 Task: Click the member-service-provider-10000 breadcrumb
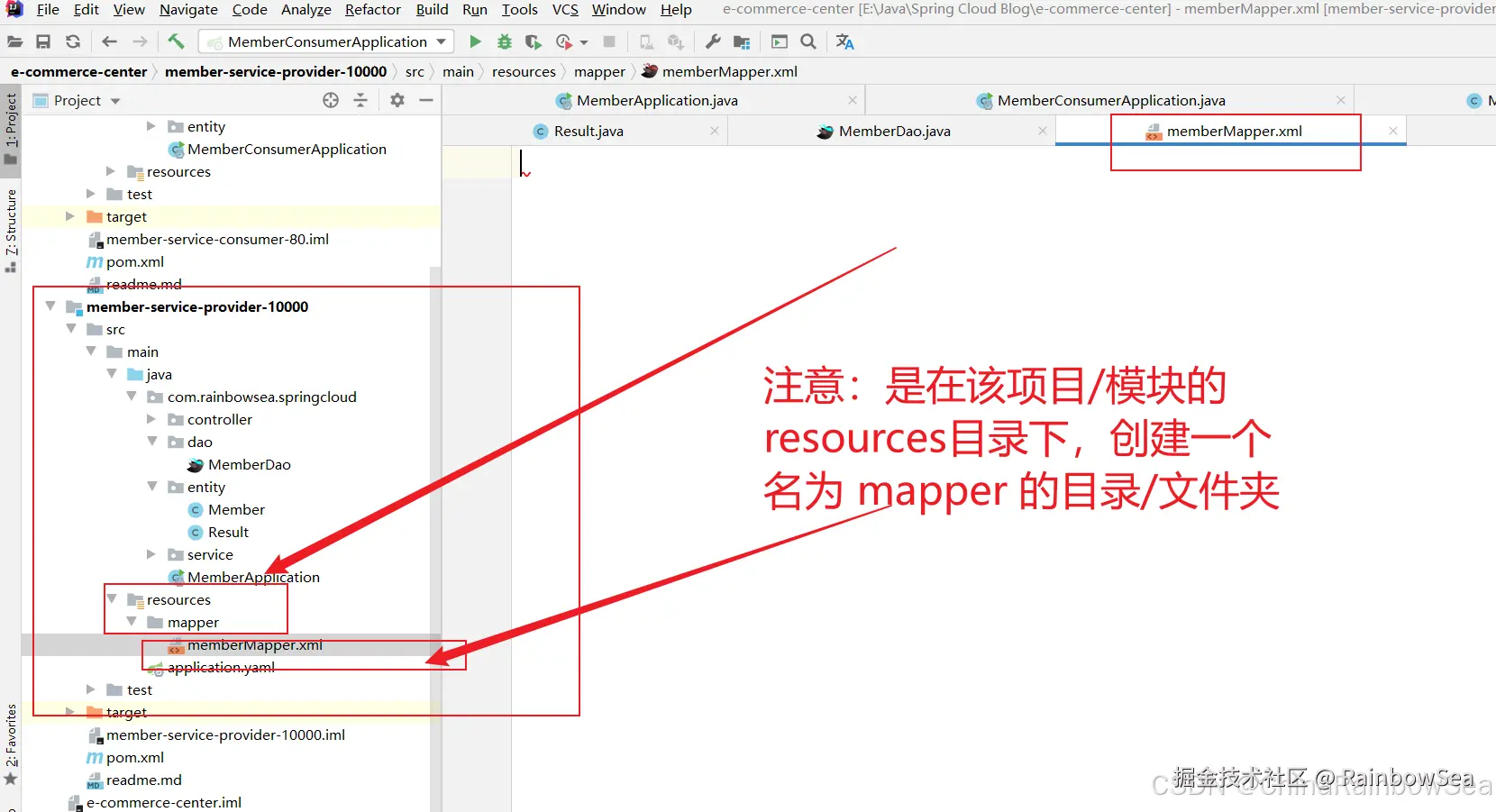pyautogui.click(x=276, y=71)
